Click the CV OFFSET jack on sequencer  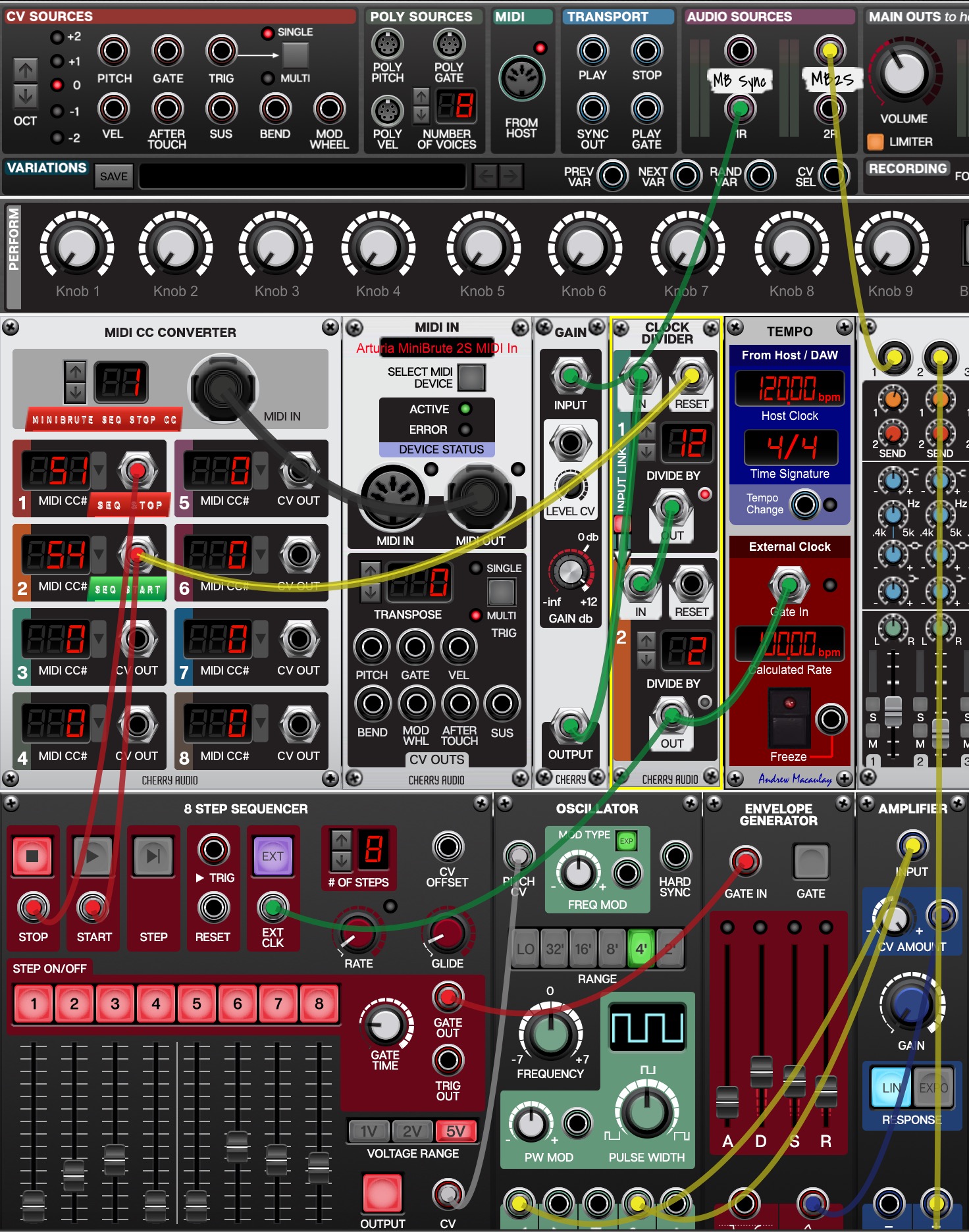coord(448,848)
